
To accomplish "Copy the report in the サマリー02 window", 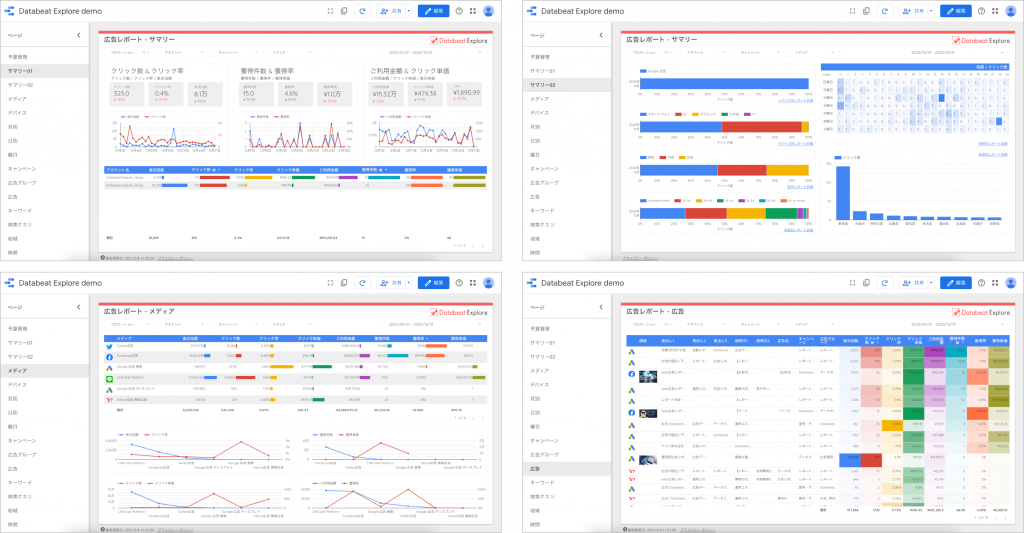I will 867,11.
